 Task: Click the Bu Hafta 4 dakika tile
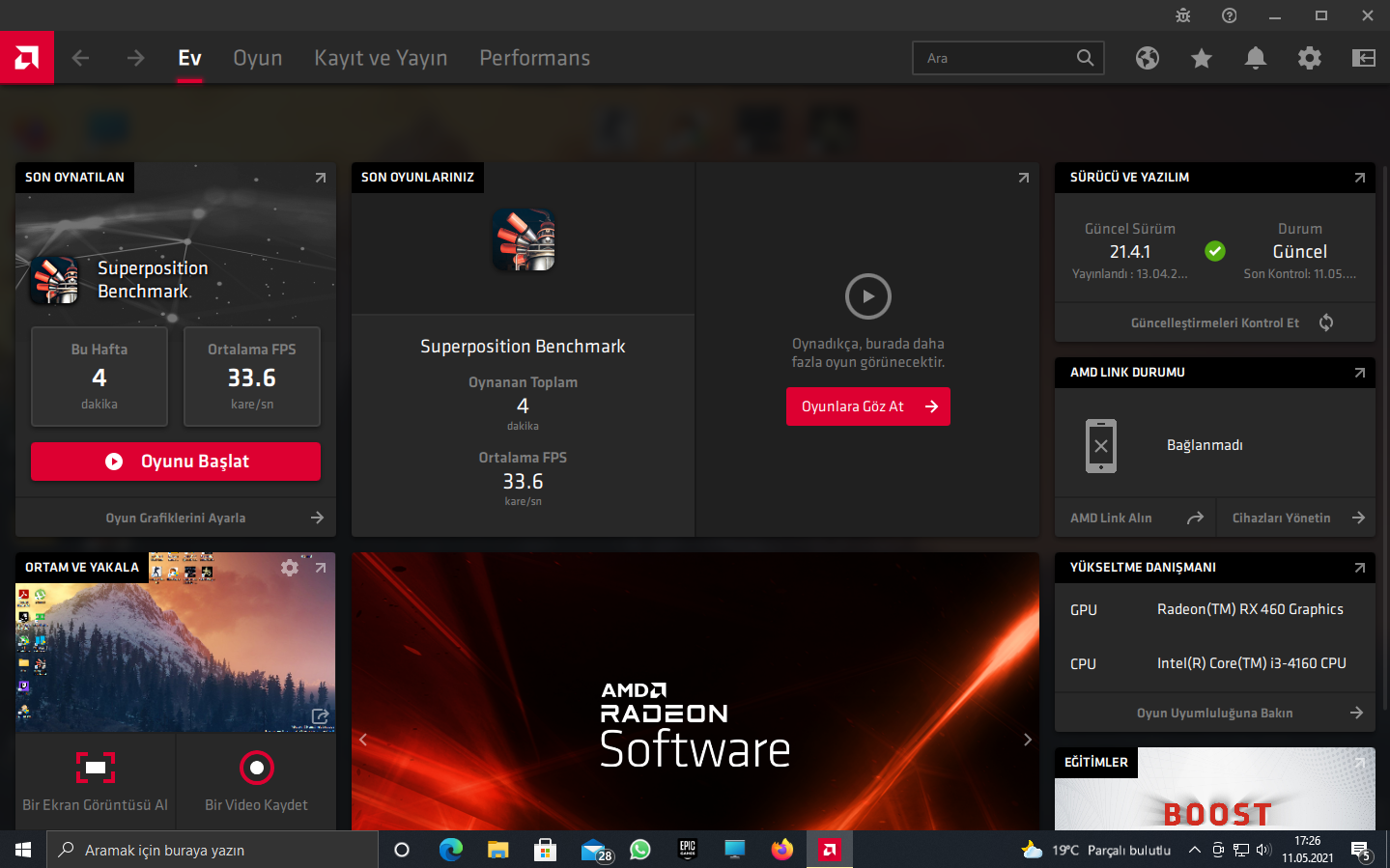[99, 377]
